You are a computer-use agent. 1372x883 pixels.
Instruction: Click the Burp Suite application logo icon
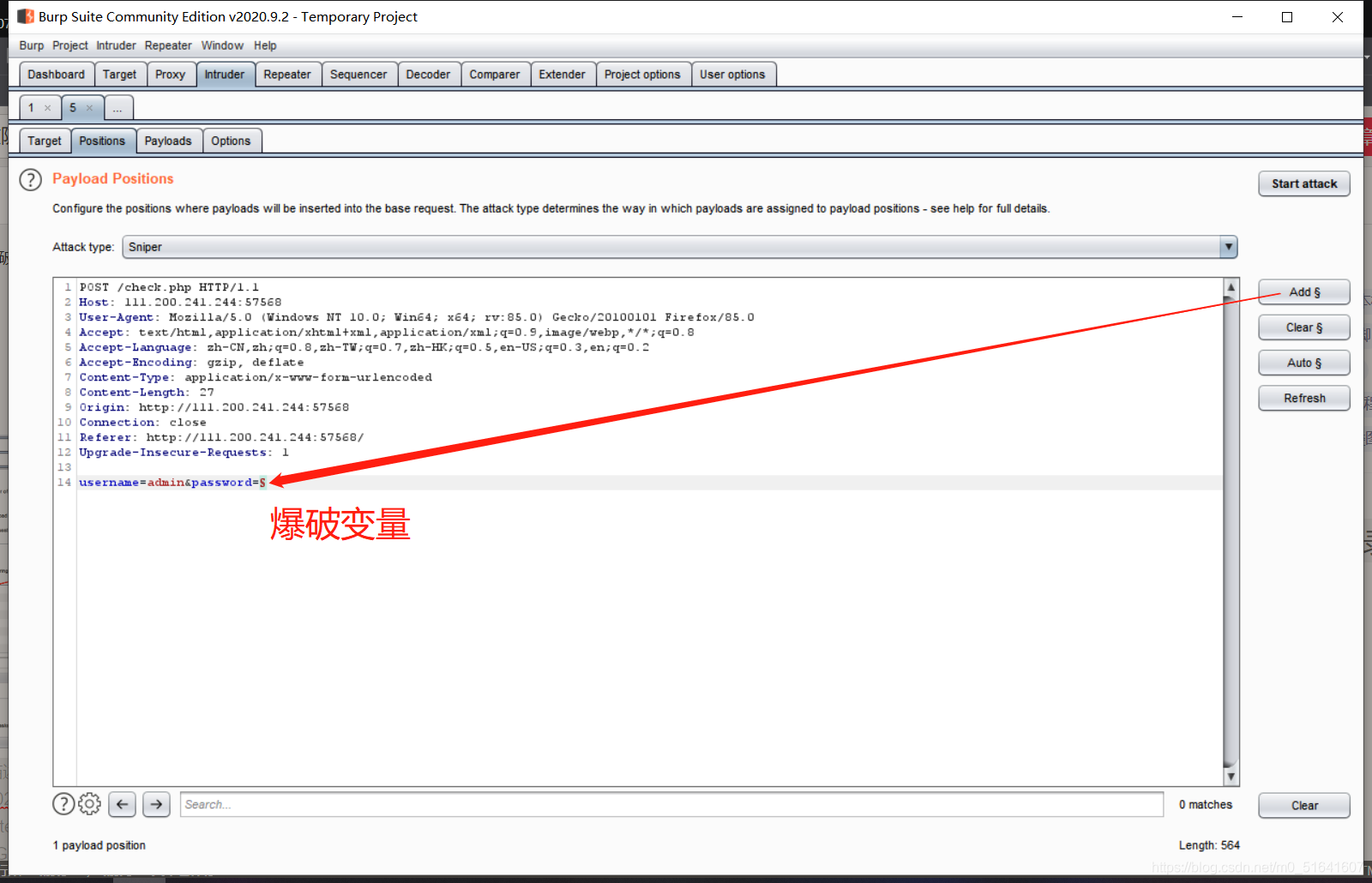tap(26, 16)
